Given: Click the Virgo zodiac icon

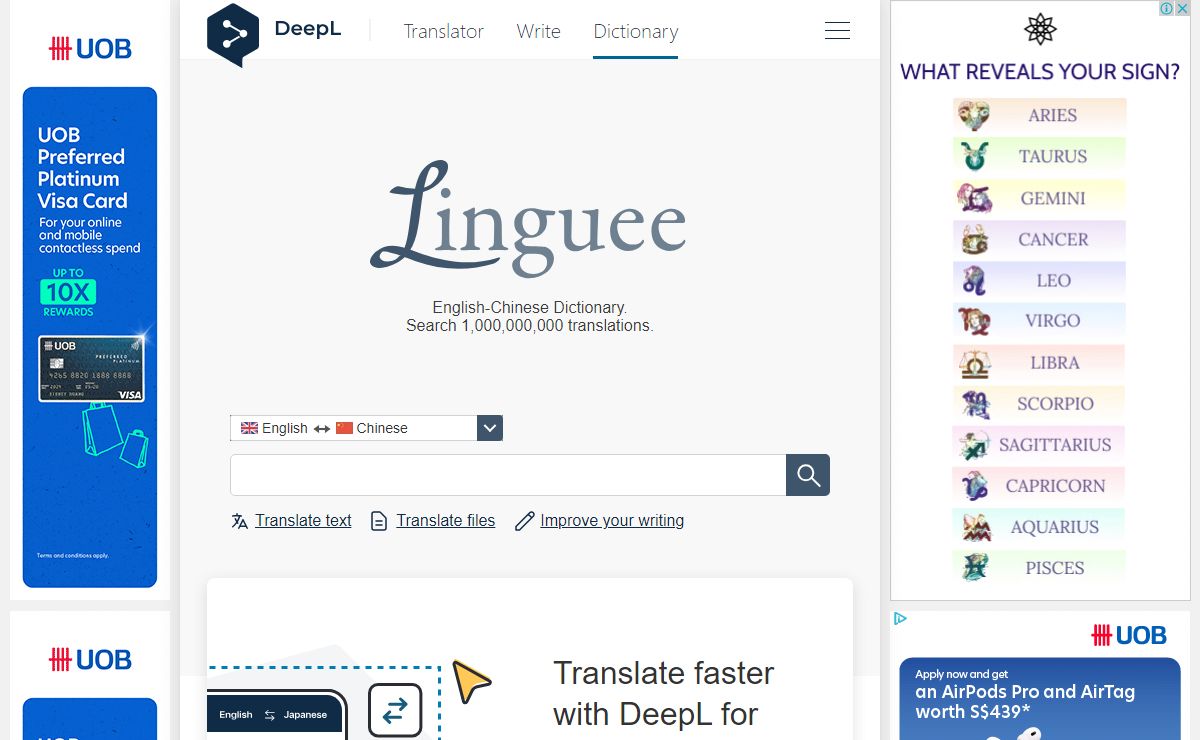Looking at the screenshot, I should click(974, 321).
